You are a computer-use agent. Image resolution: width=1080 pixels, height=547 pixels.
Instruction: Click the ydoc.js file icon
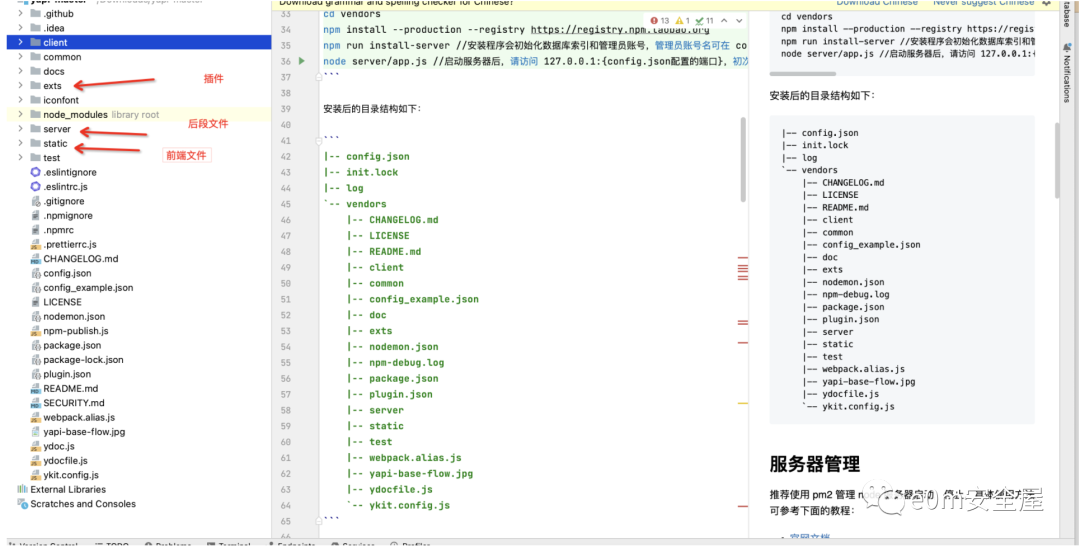(x=36, y=446)
